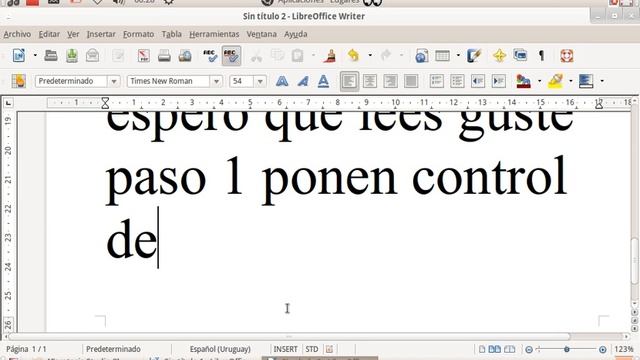
Task: Open the Archivo menu
Action: pyautogui.click(x=17, y=34)
